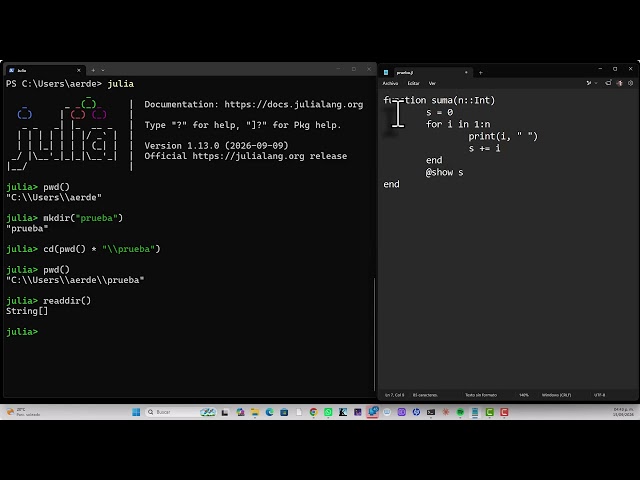
Task: Open Google Chrome from the taskbar
Action: (x=313, y=412)
